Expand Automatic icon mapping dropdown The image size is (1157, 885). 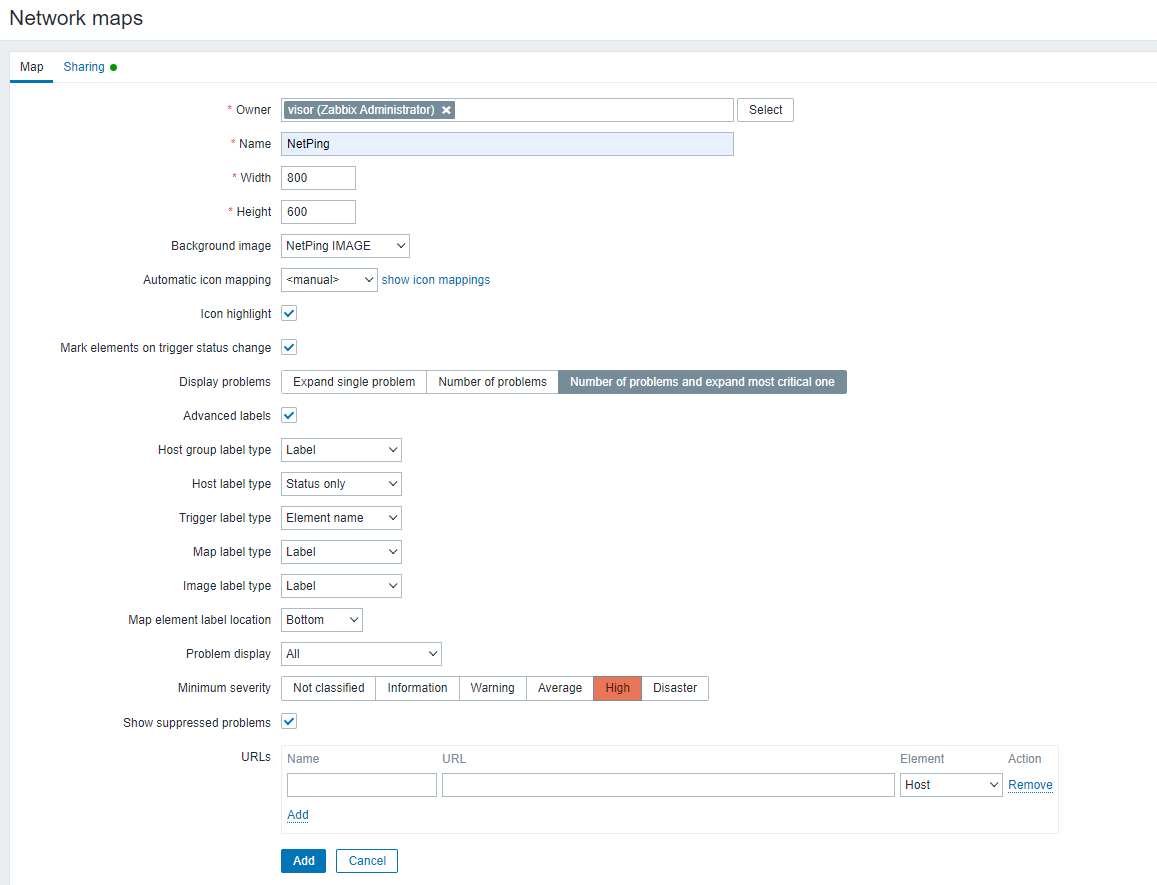pyautogui.click(x=329, y=280)
